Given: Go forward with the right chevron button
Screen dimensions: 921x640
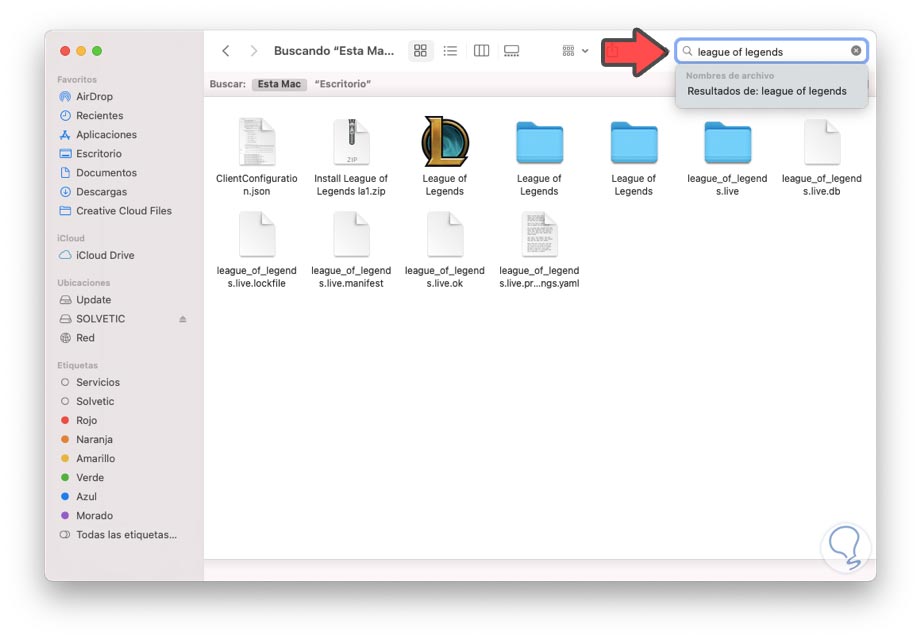Looking at the screenshot, I should [x=253, y=51].
